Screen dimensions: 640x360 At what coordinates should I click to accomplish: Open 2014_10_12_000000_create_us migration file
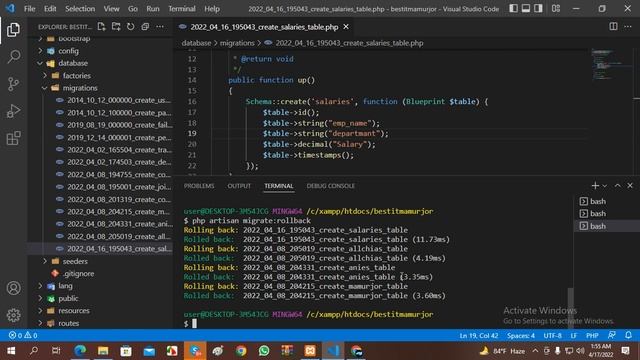(x=118, y=100)
